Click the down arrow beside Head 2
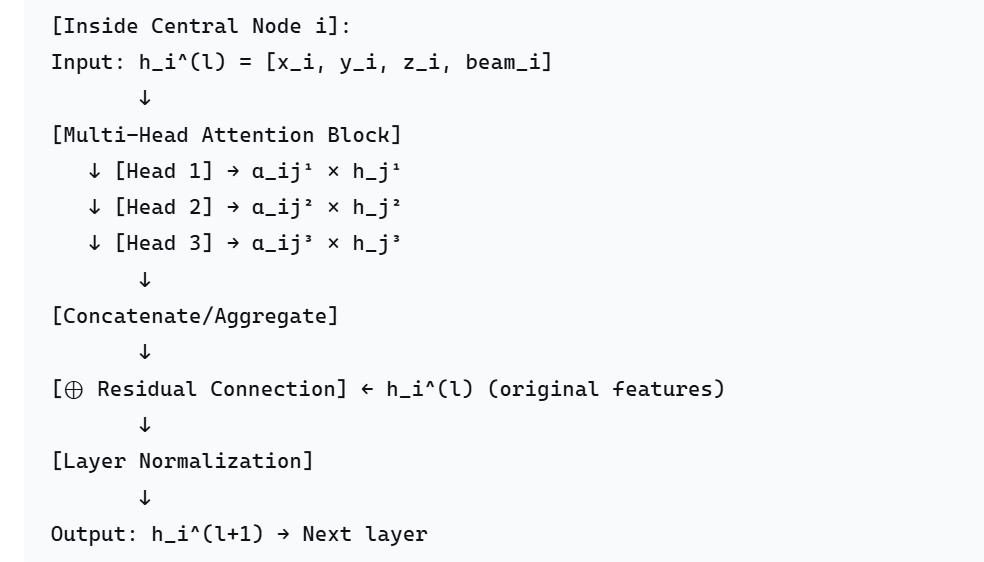 click(x=94, y=207)
